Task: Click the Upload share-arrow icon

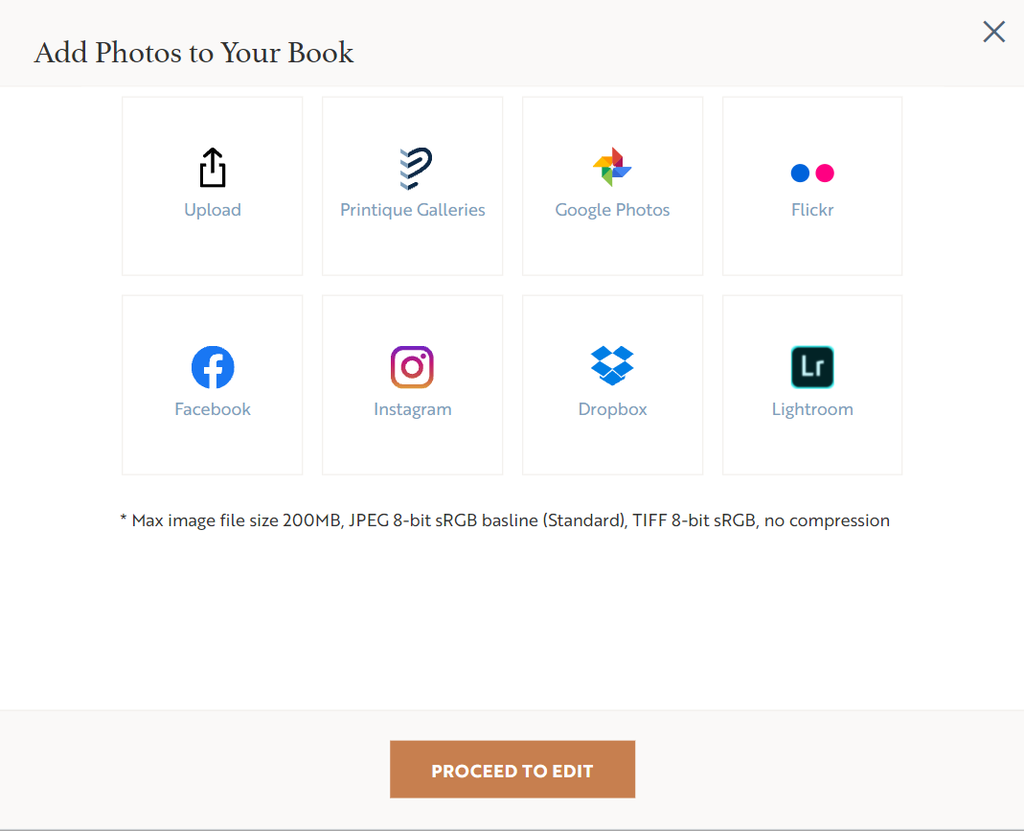Action: [212, 168]
